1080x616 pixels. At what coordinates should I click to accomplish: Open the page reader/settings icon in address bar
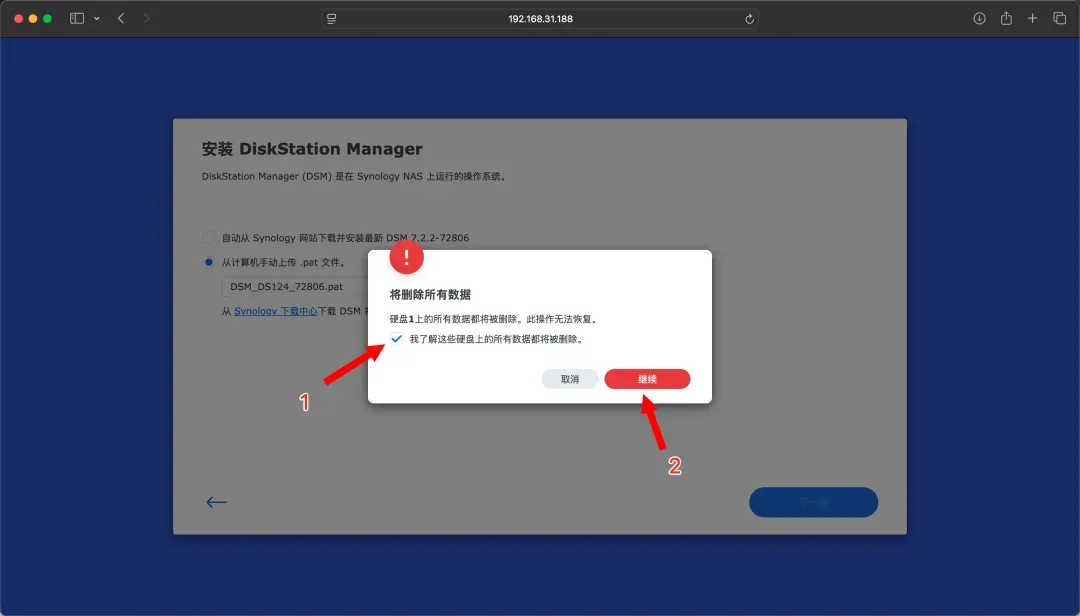click(x=331, y=19)
